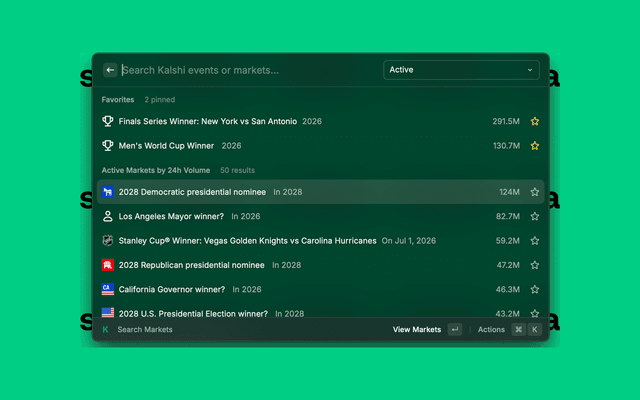Click the person icon beside Los Angeles Mayor

click(x=108, y=216)
